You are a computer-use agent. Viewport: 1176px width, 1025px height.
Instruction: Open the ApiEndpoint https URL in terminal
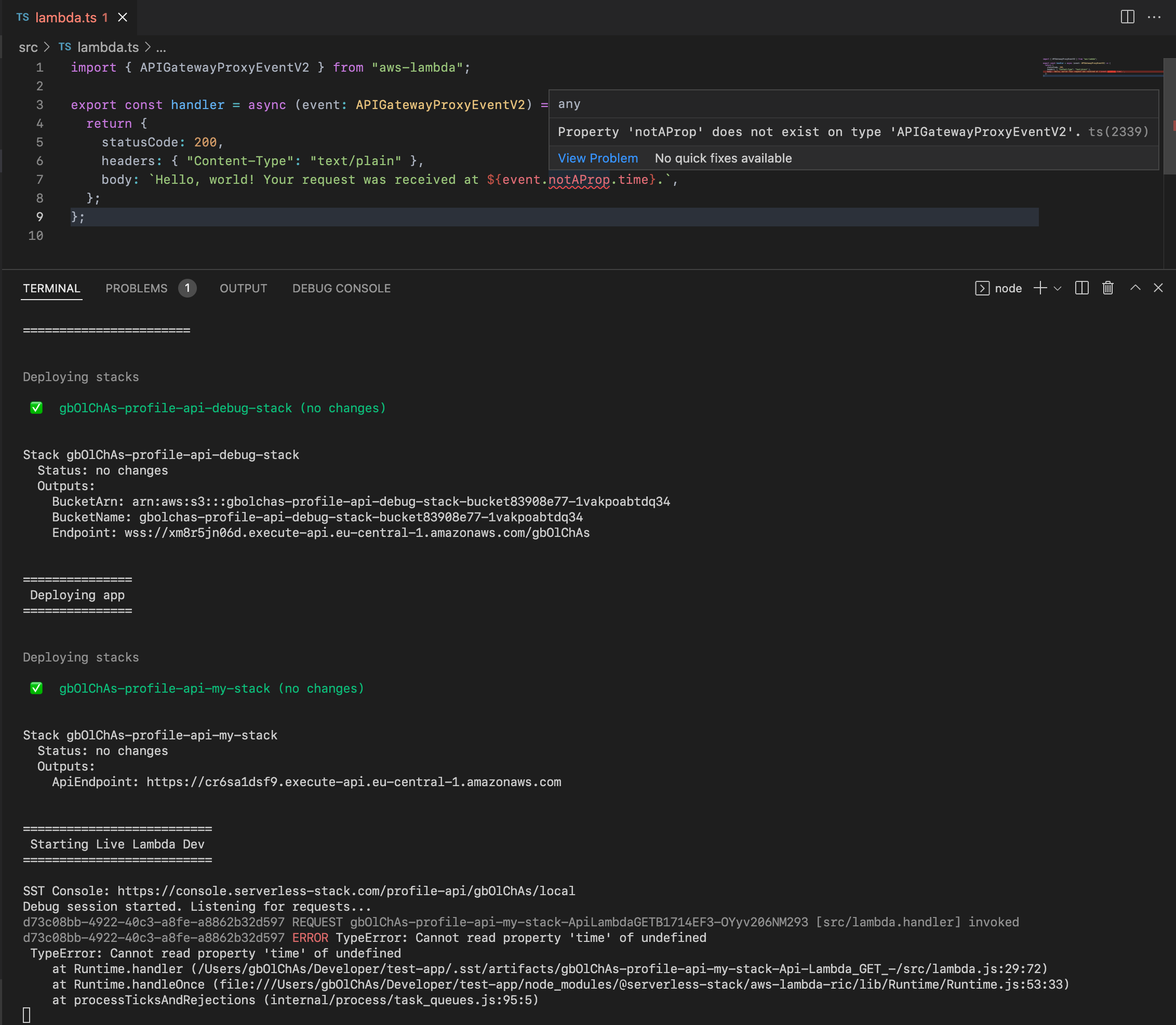354,782
